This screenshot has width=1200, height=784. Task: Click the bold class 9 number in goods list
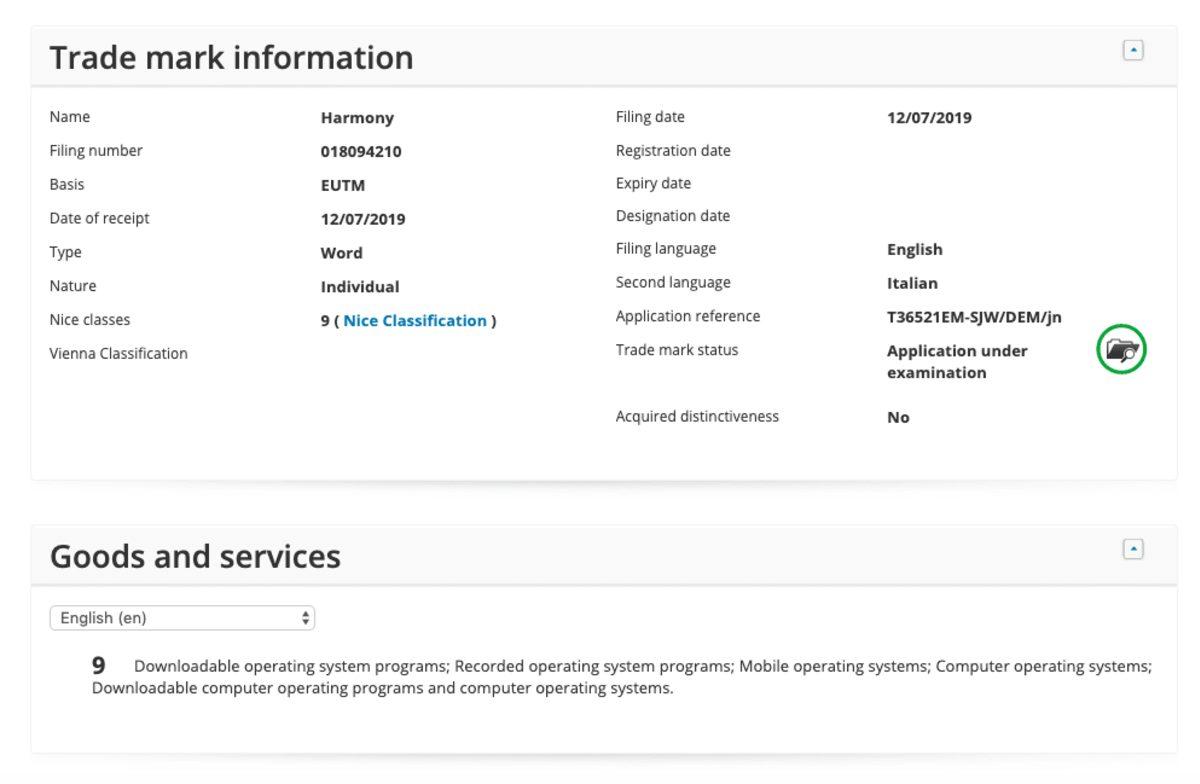pyautogui.click(x=99, y=665)
